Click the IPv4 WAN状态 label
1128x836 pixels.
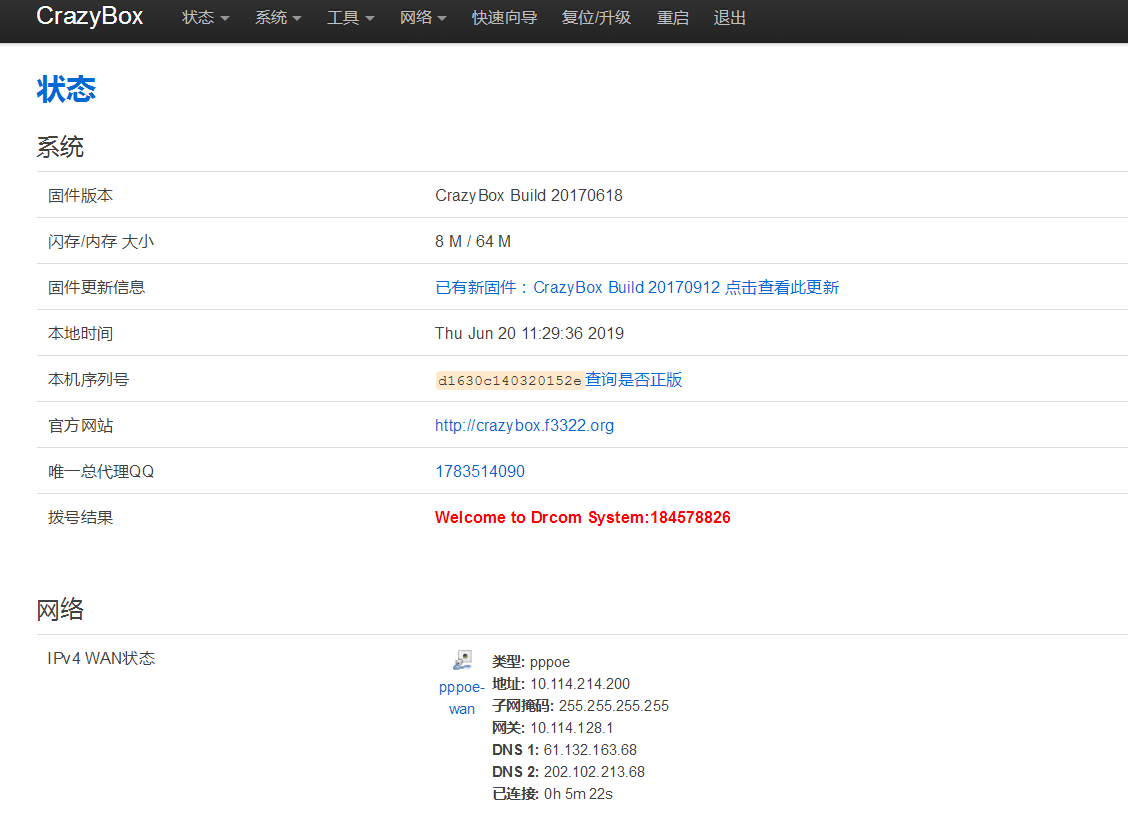[101, 658]
